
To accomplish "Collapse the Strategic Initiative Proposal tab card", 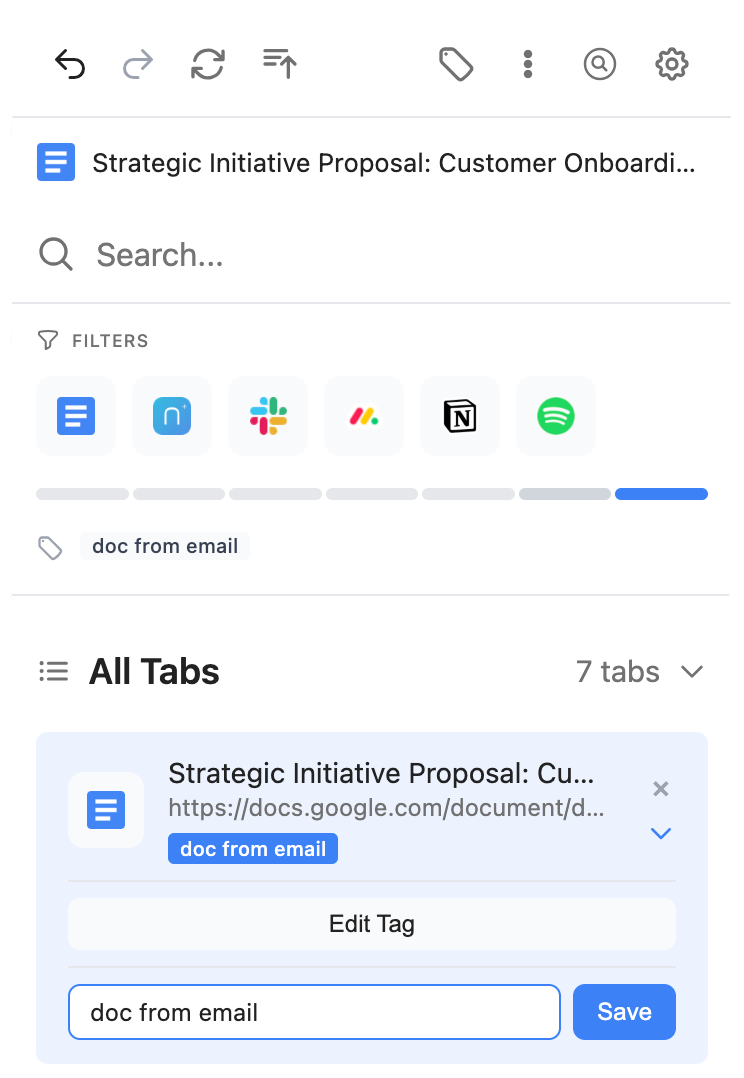I will point(660,833).
